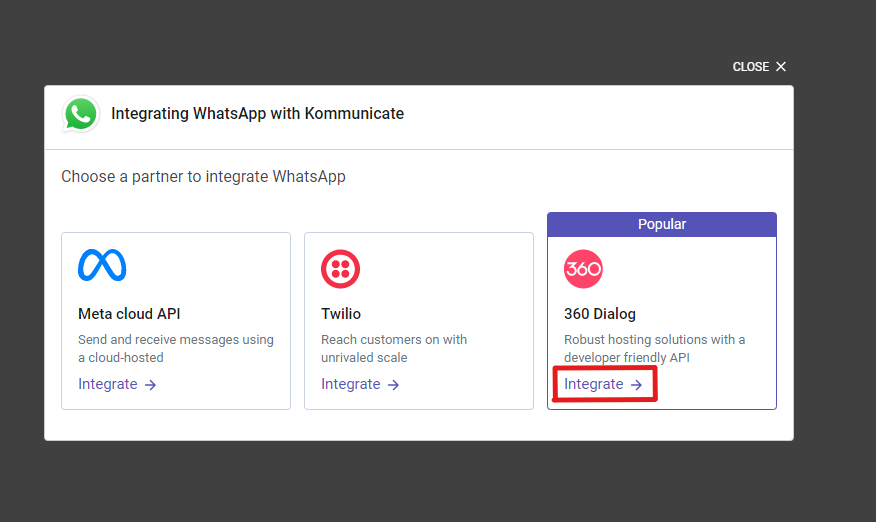Click the Twilio description text

pyautogui.click(x=394, y=348)
